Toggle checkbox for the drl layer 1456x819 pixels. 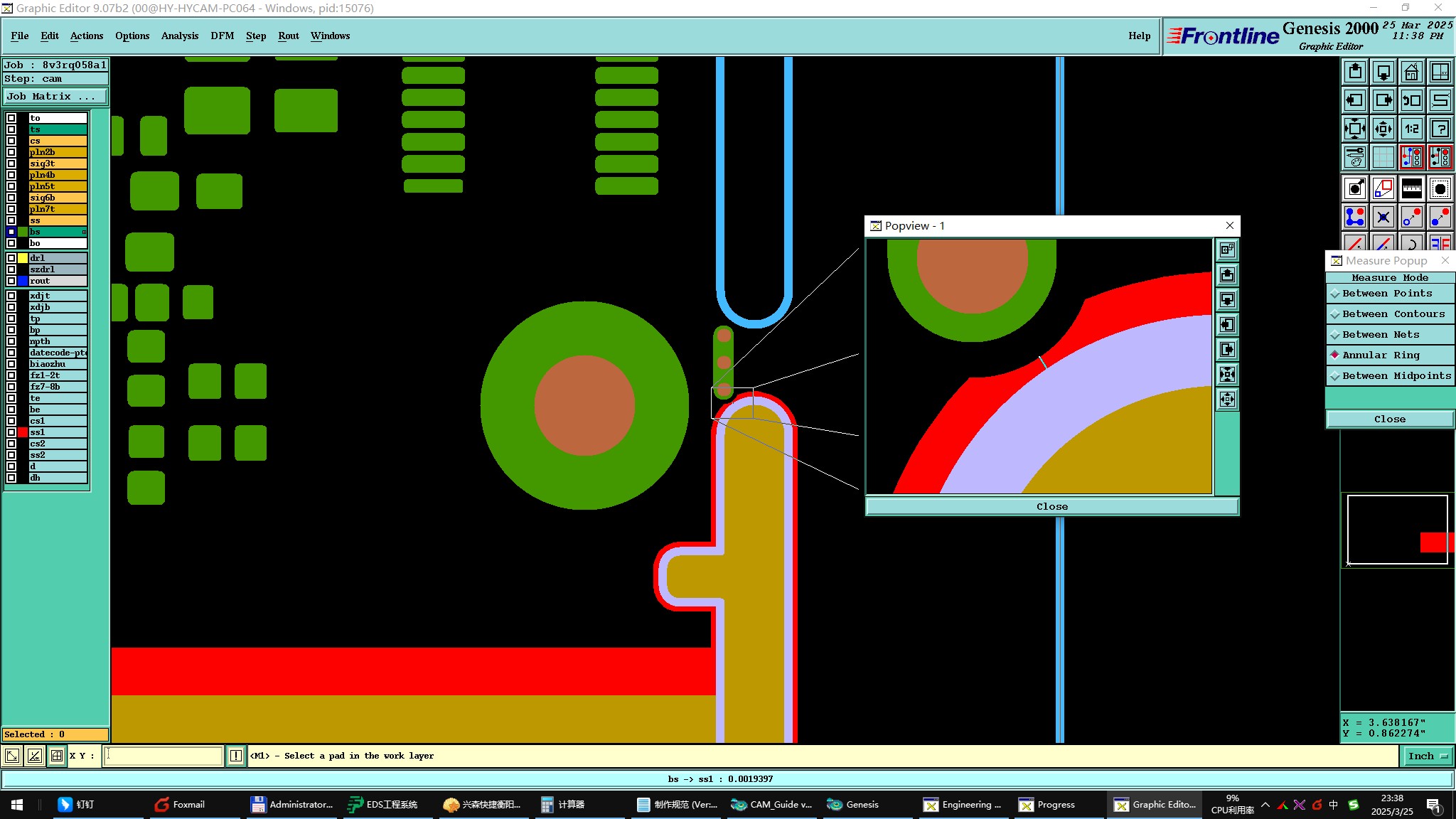click(x=11, y=258)
